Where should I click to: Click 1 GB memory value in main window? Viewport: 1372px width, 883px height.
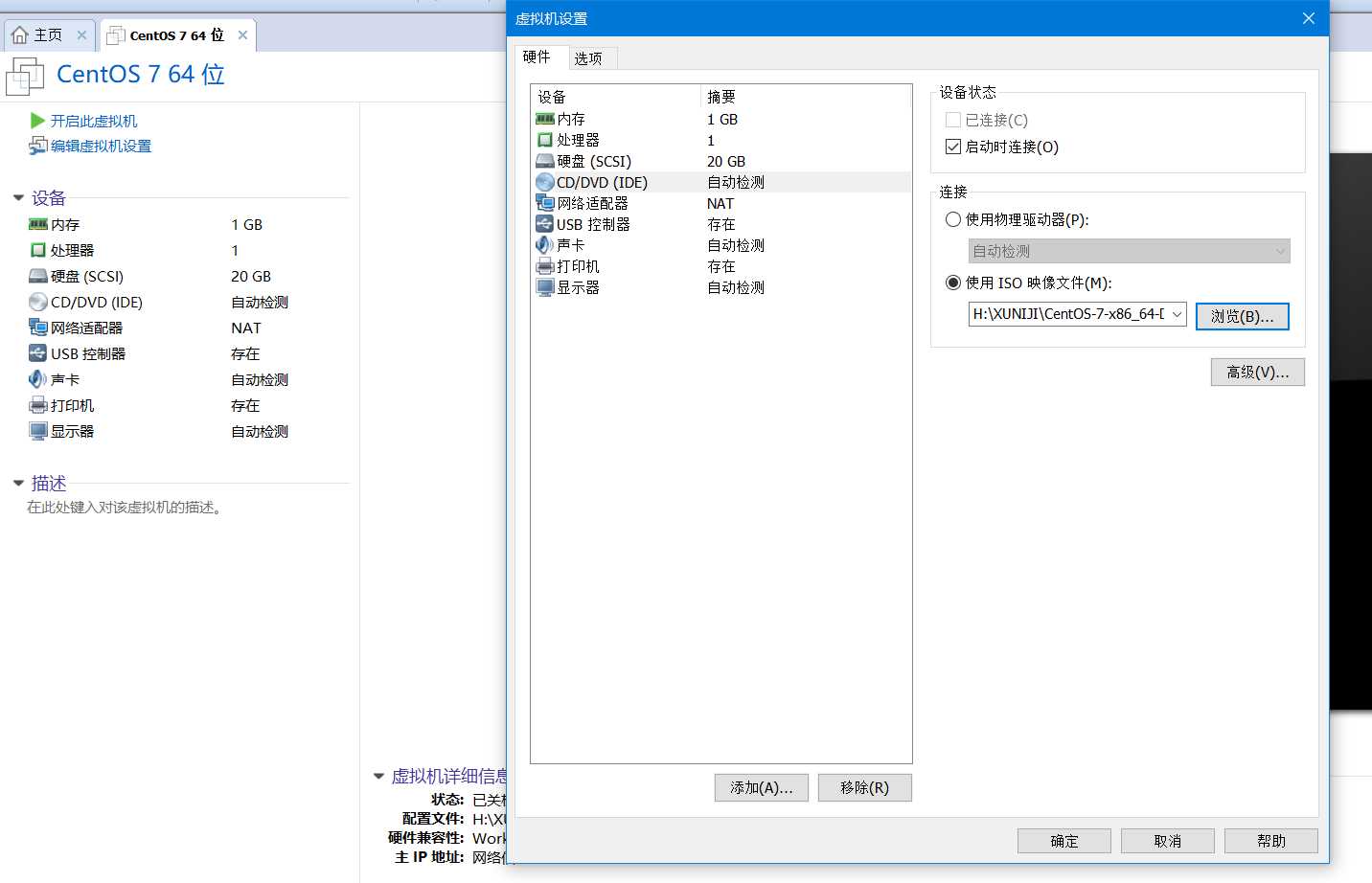coord(246,224)
